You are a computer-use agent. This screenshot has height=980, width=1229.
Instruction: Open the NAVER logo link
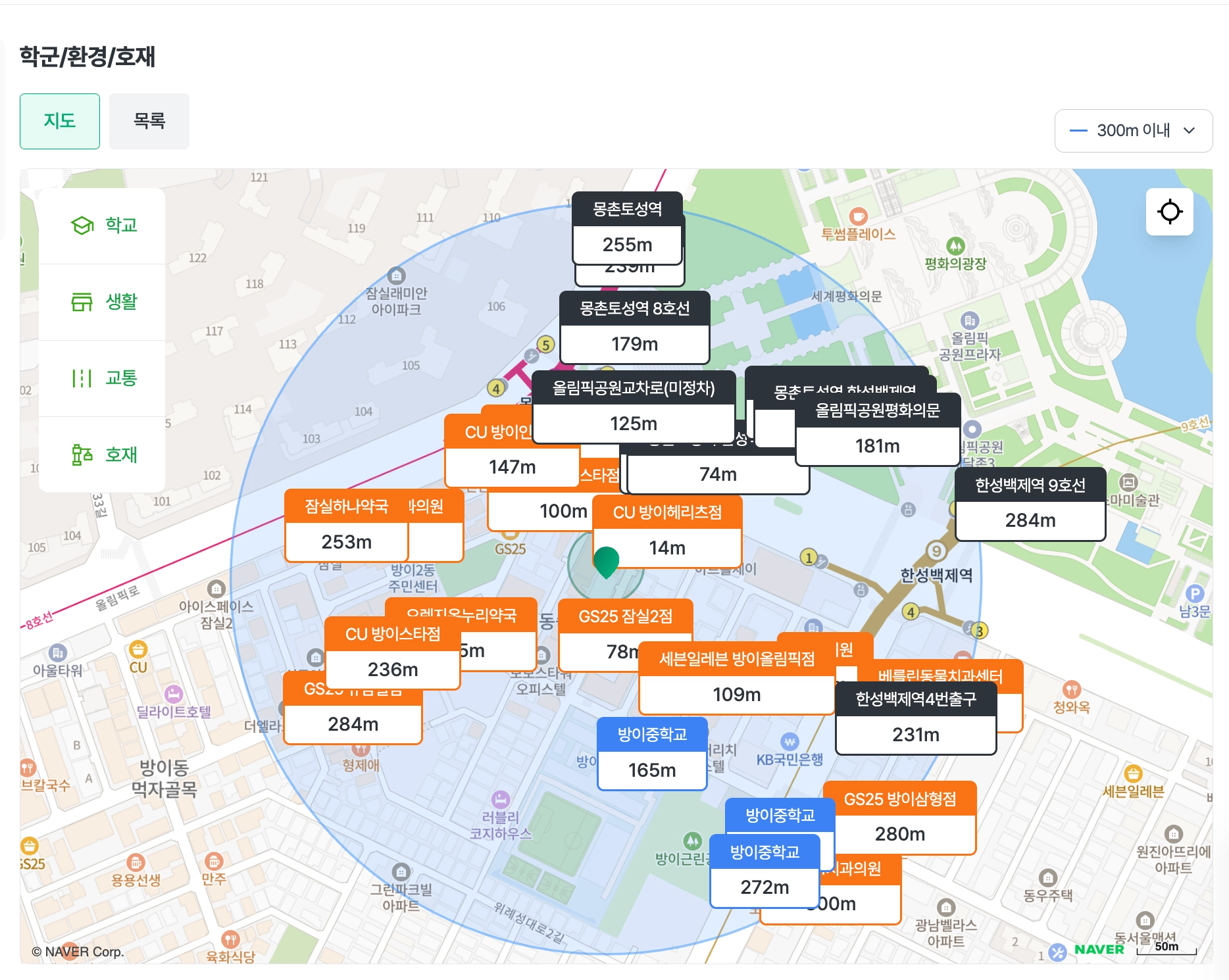[1099, 949]
